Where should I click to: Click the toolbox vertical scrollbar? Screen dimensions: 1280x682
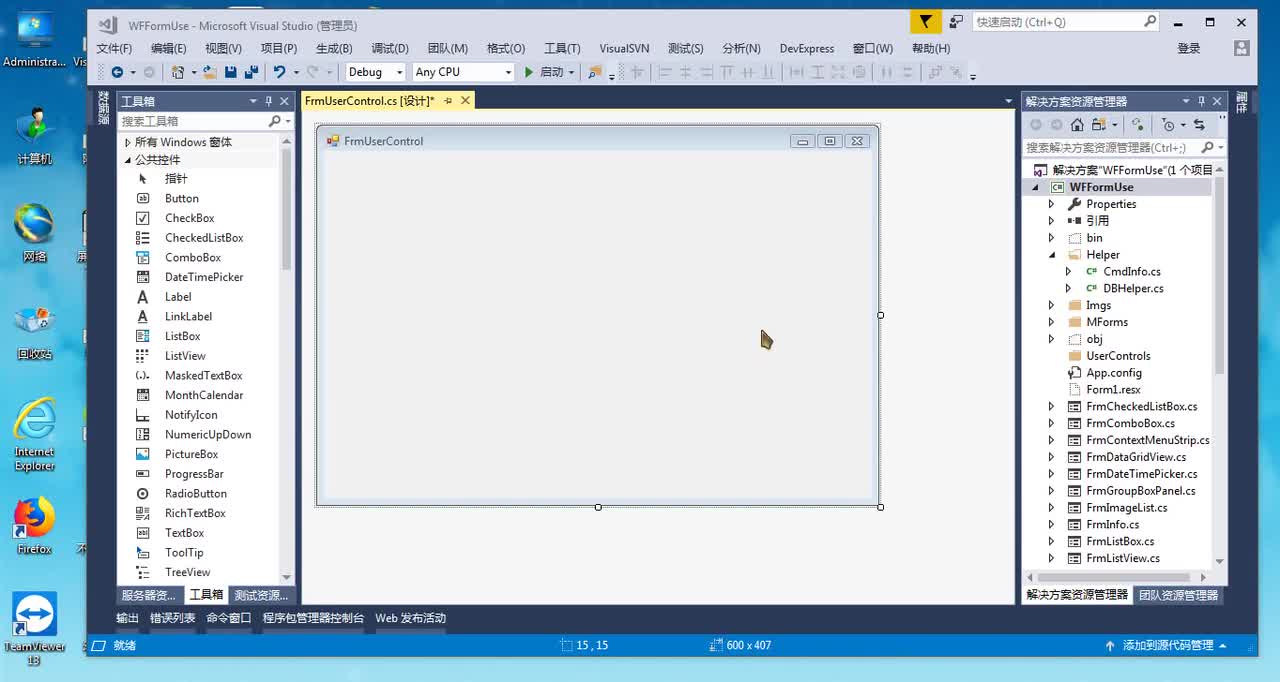(287, 210)
